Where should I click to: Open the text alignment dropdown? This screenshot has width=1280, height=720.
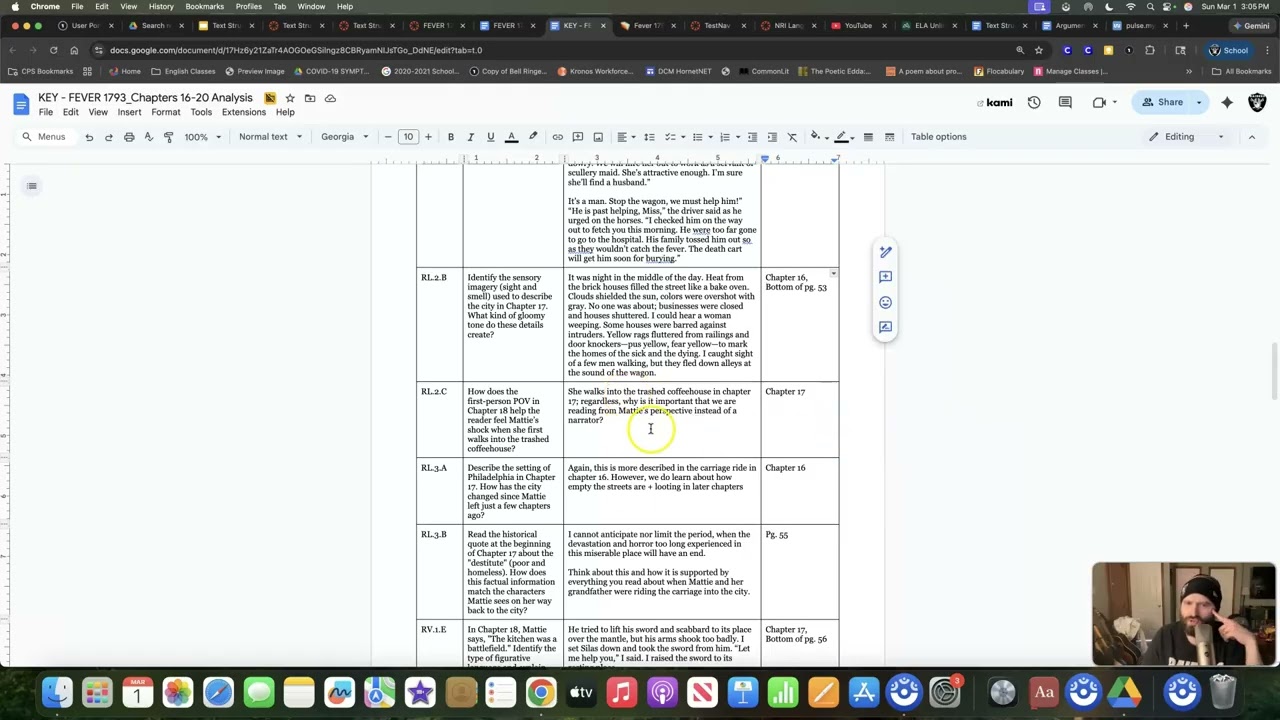625,137
